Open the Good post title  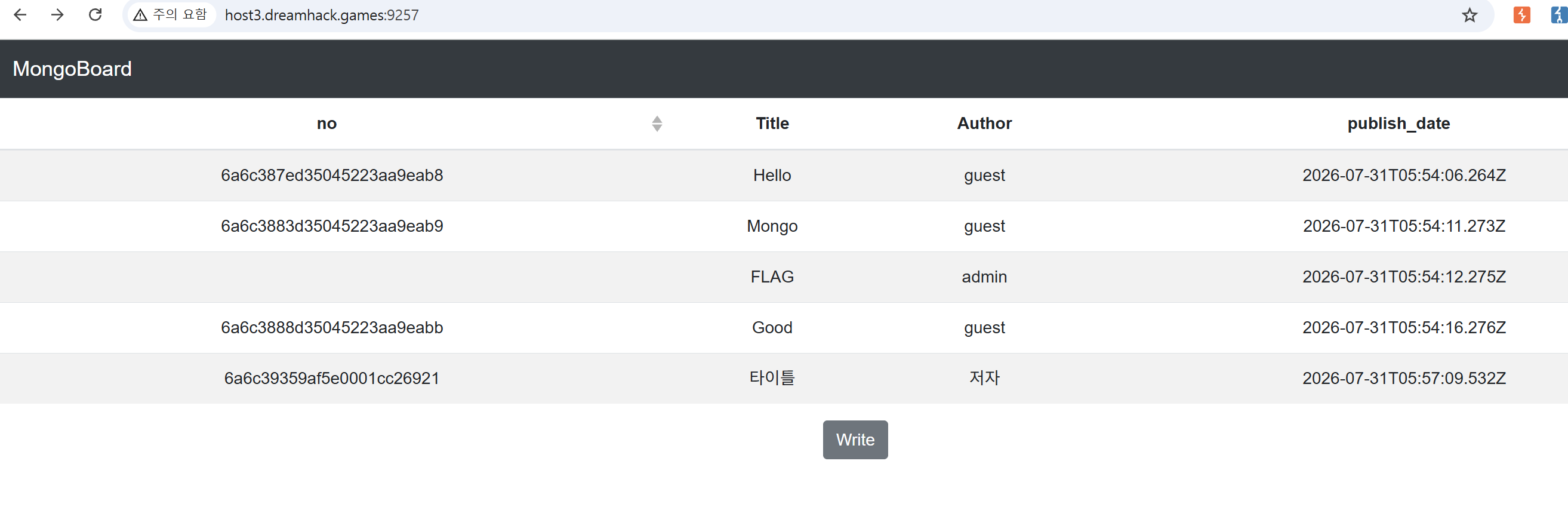(772, 328)
